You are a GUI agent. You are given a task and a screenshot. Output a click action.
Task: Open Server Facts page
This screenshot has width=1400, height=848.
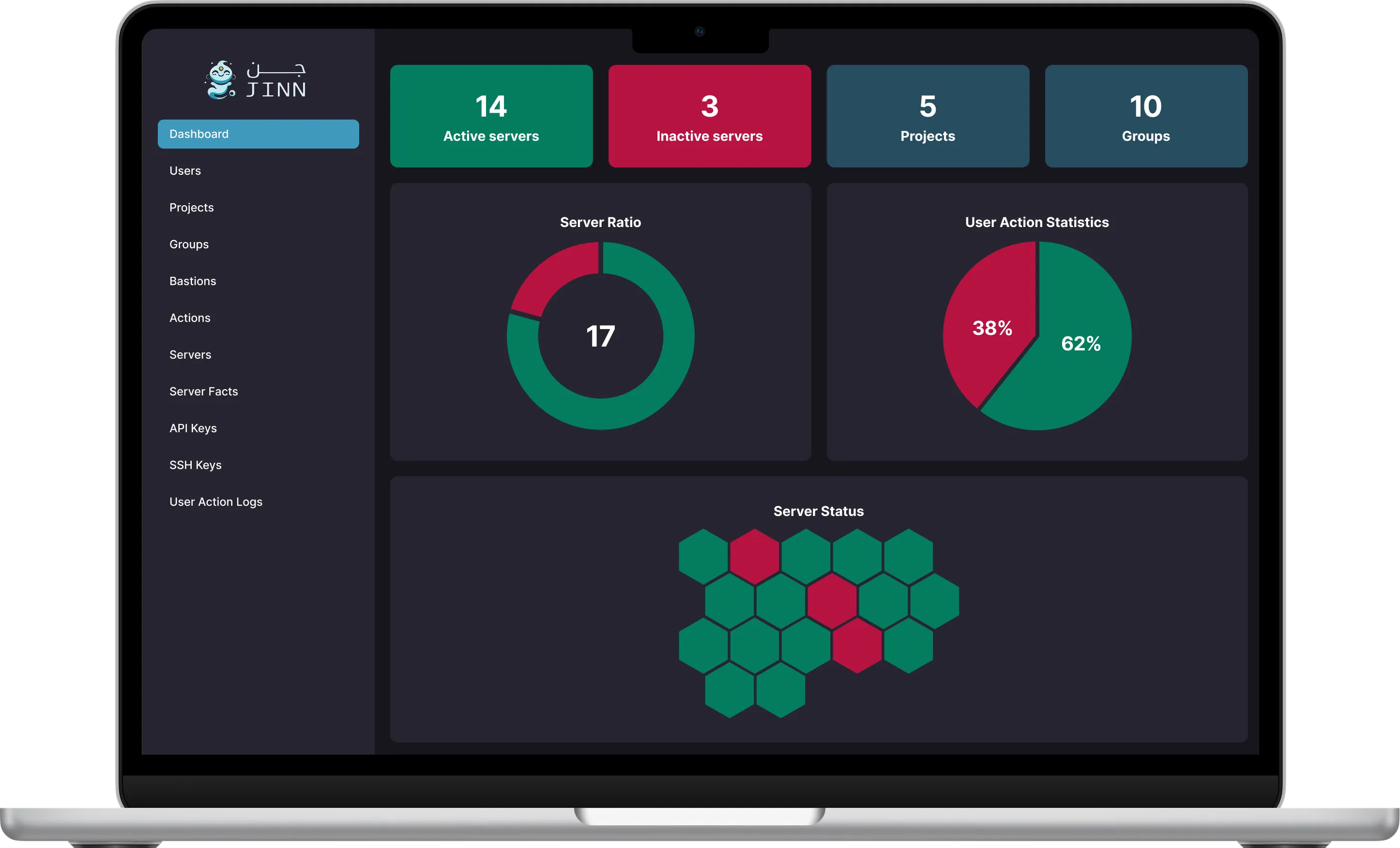(x=203, y=392)
